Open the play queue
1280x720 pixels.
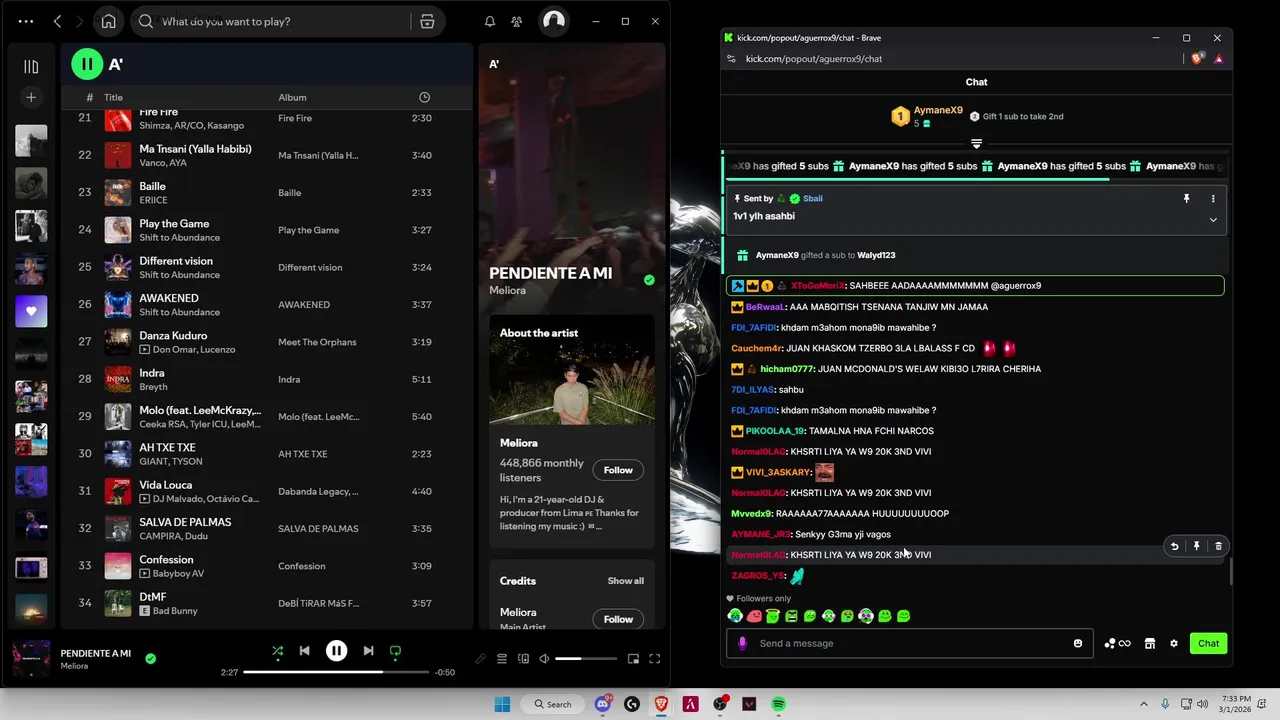click(x=502, y=658)
